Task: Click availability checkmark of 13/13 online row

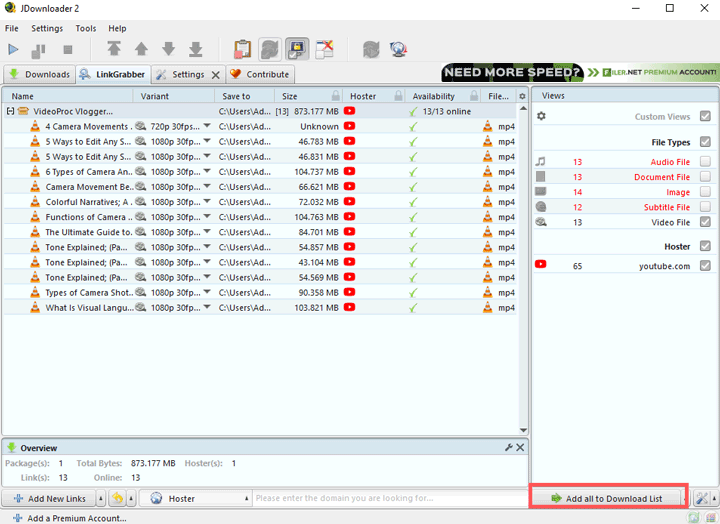Action: point(413,112)
